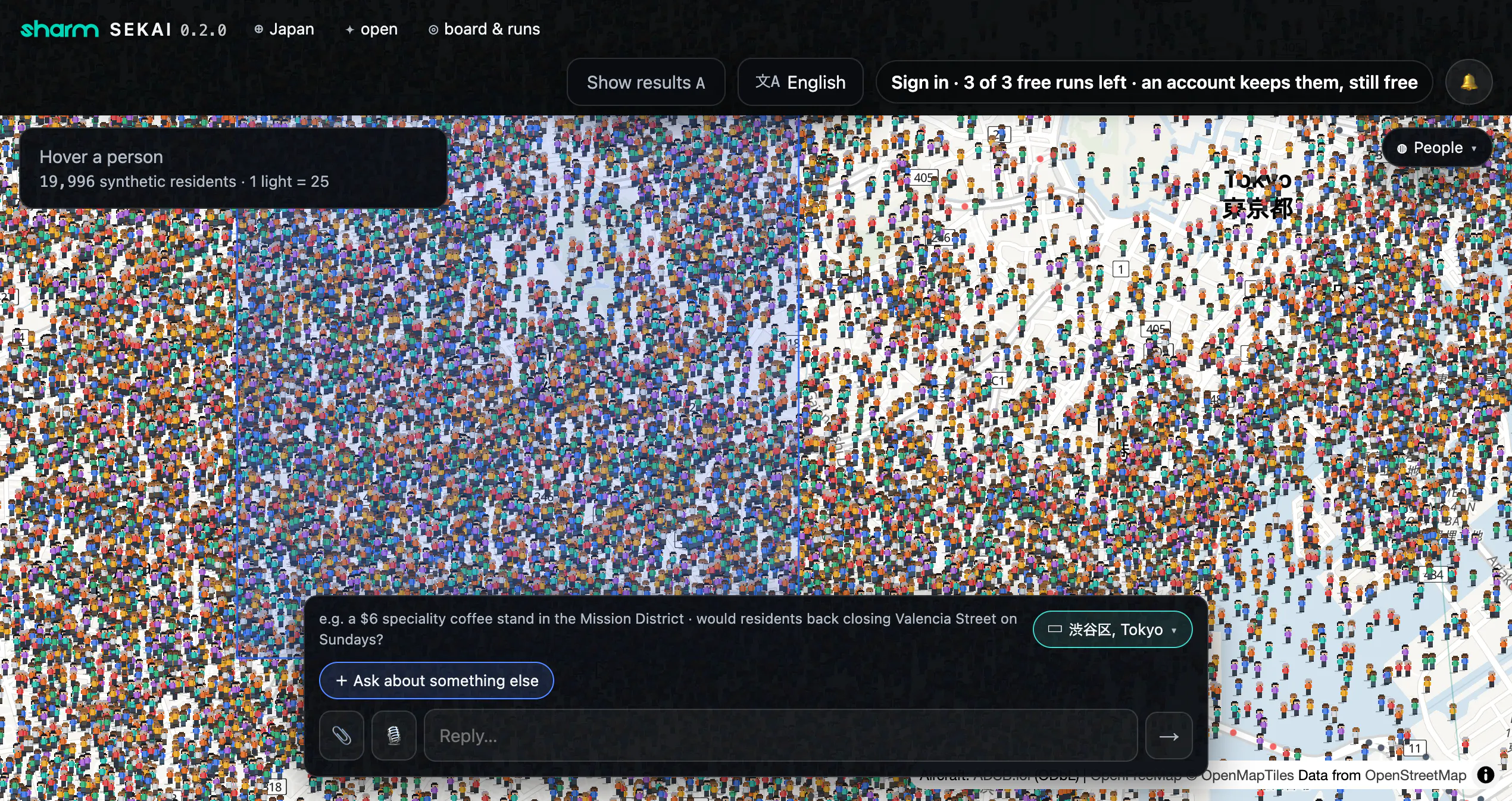Send reply with arrow button

tap(1169, 736)
